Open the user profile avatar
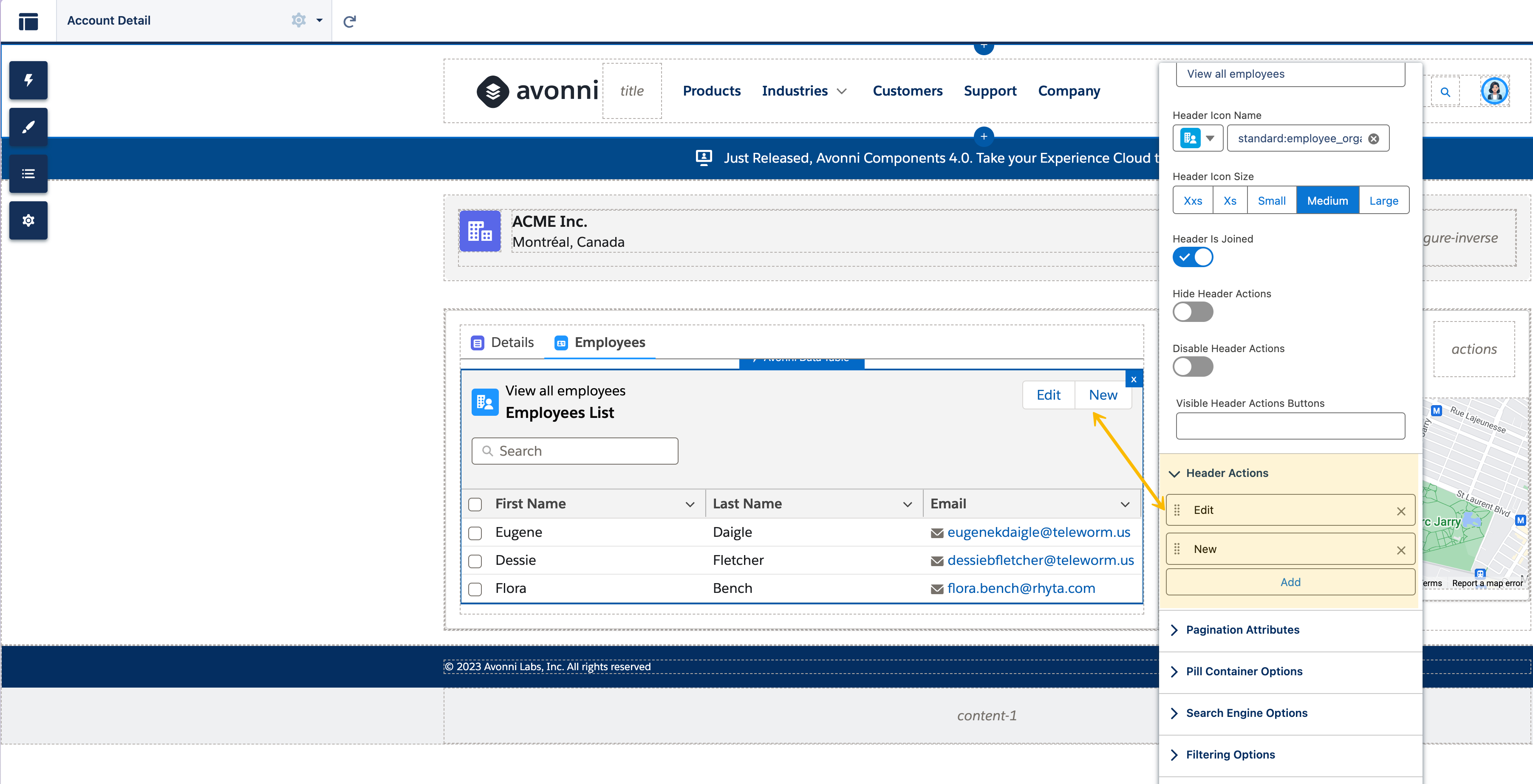1533x784 pixels. (1494, 91)
